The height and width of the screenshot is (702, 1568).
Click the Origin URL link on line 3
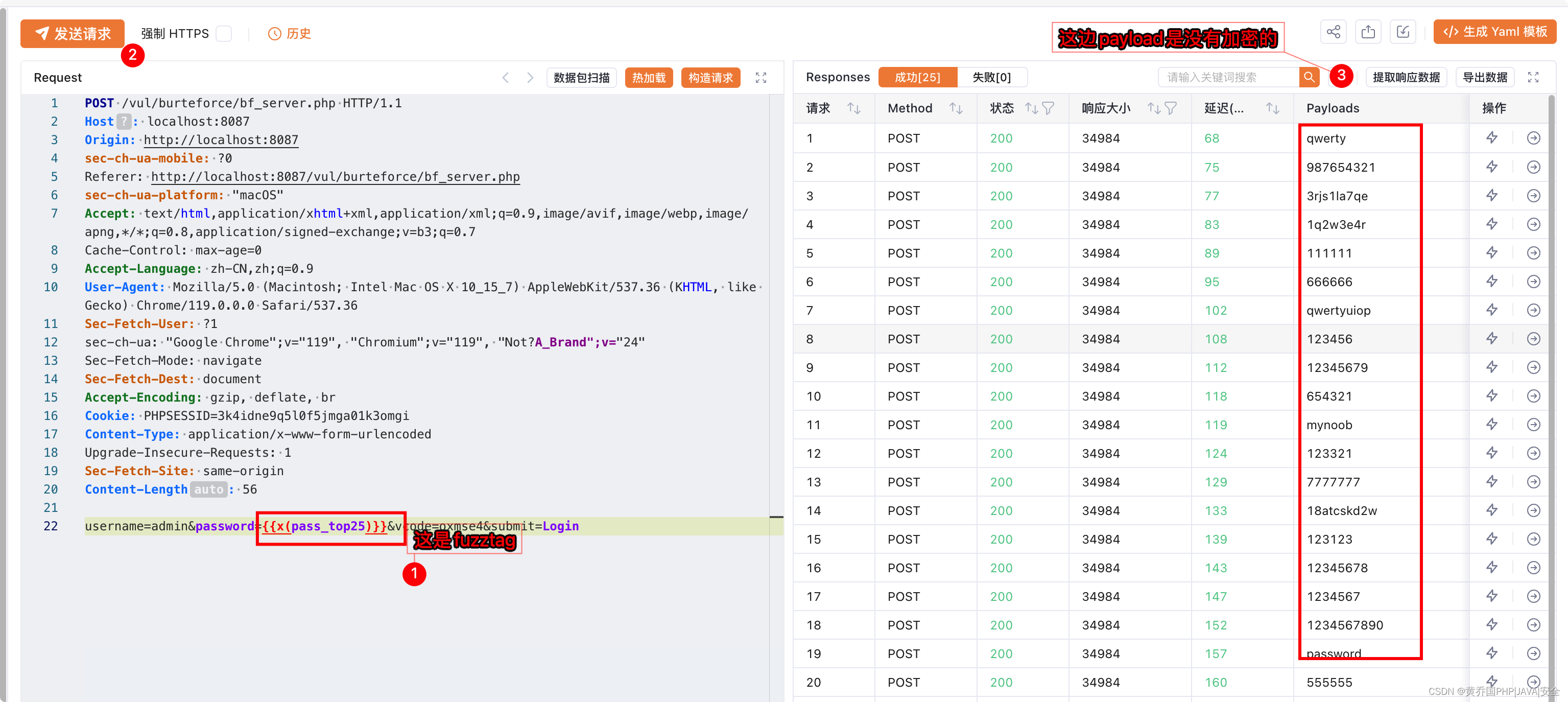[221, 140]
